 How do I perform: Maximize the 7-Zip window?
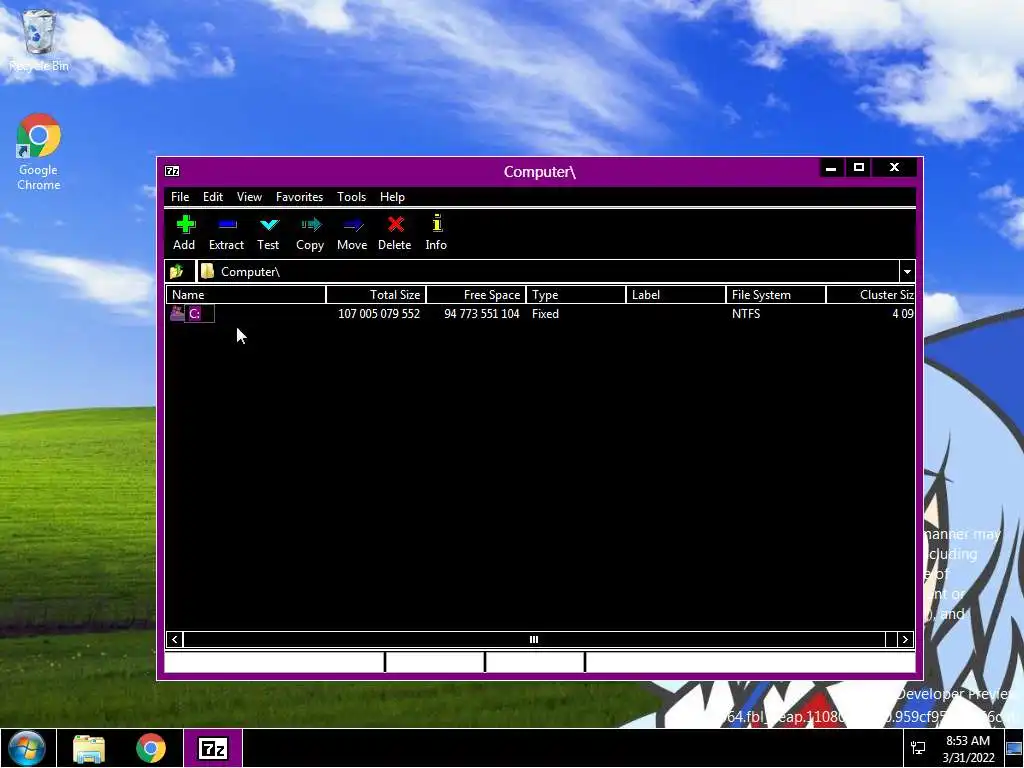859,168
